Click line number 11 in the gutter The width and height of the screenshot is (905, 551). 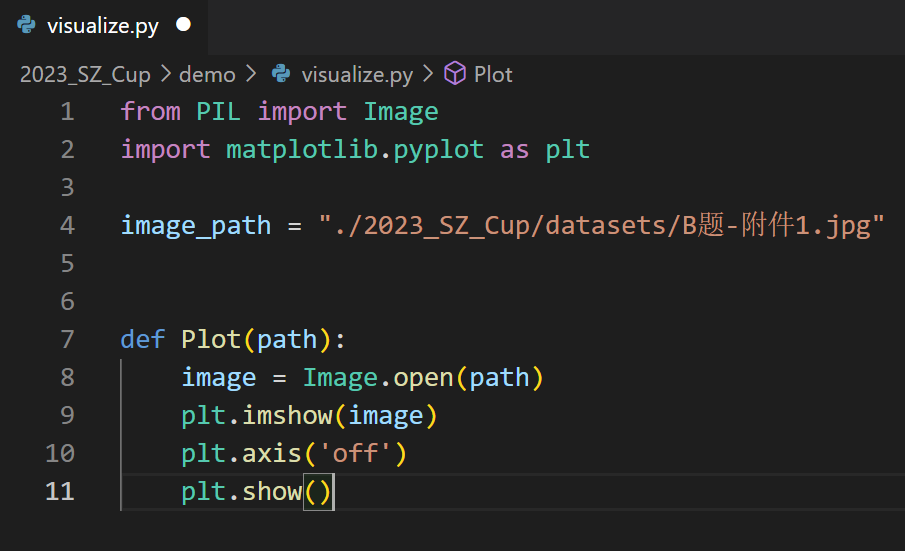[x=60, y=492]
